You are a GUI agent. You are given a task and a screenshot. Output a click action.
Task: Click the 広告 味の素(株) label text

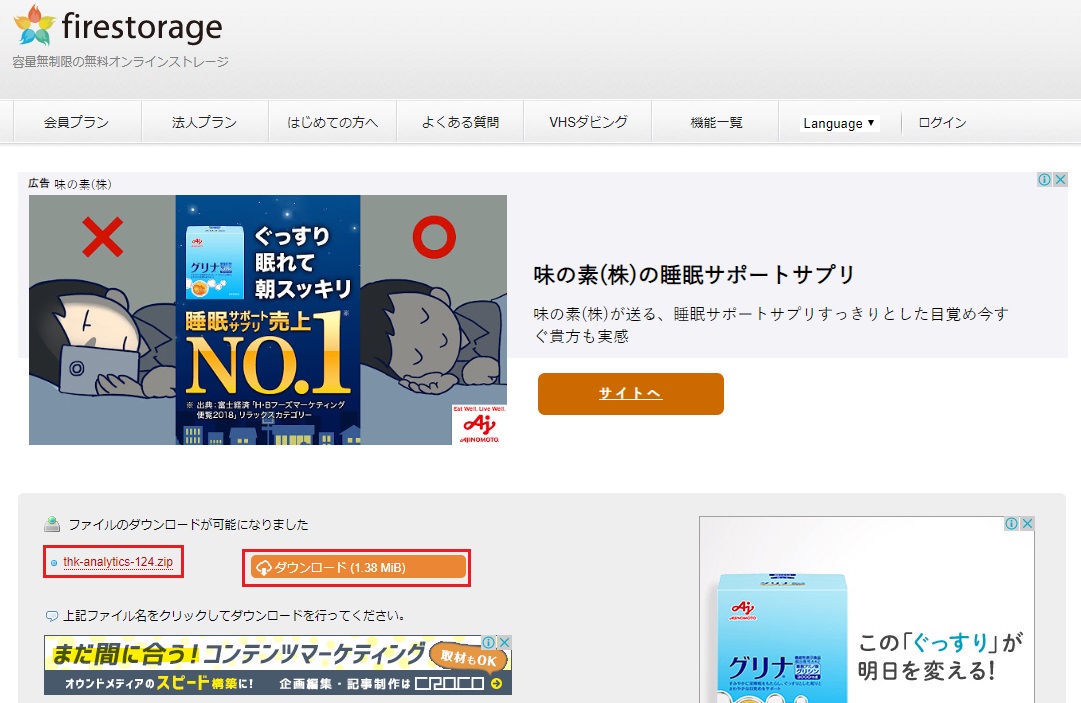point(70,183)
